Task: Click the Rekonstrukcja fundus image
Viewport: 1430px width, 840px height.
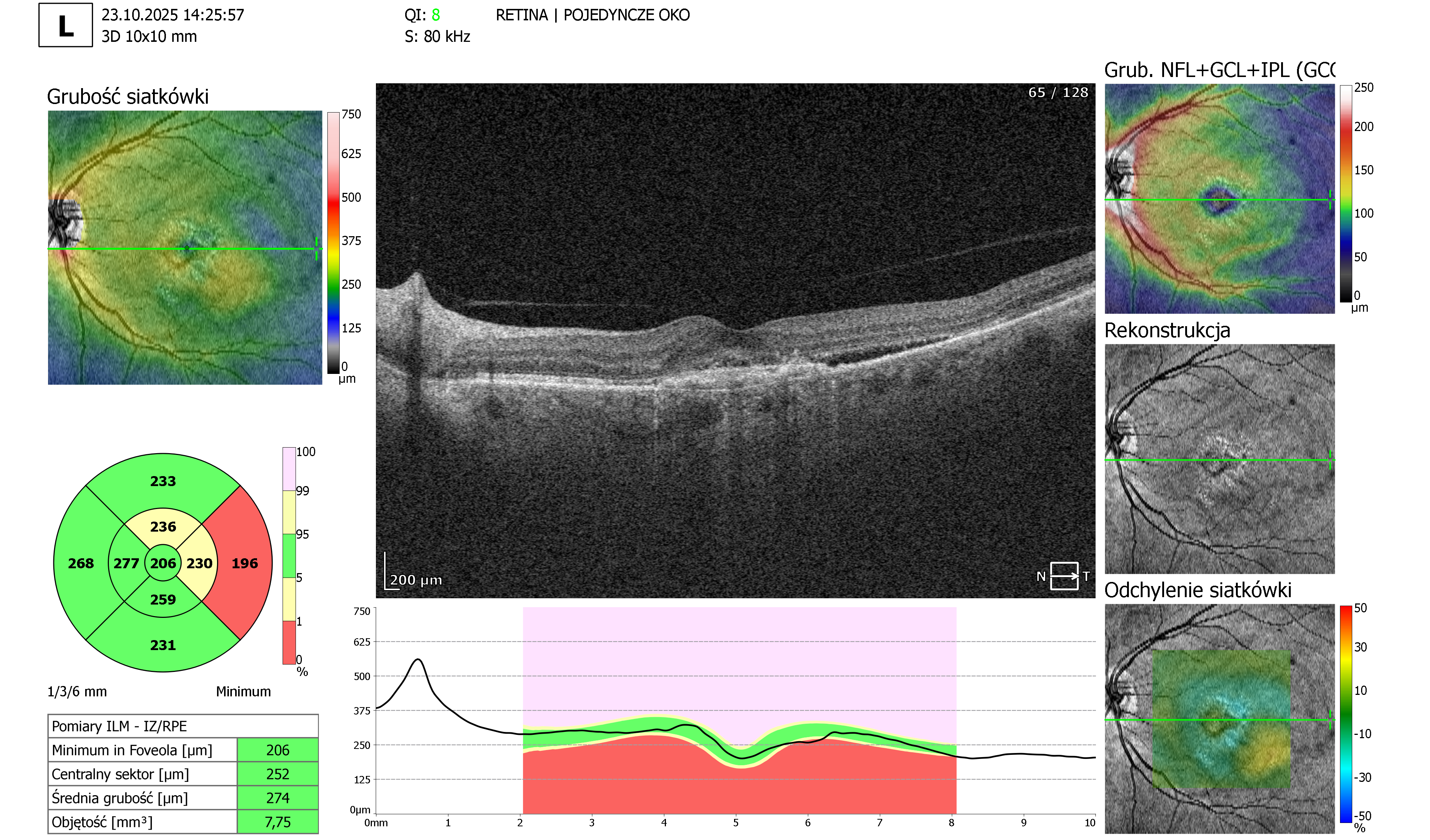Action: [1220, 459]
